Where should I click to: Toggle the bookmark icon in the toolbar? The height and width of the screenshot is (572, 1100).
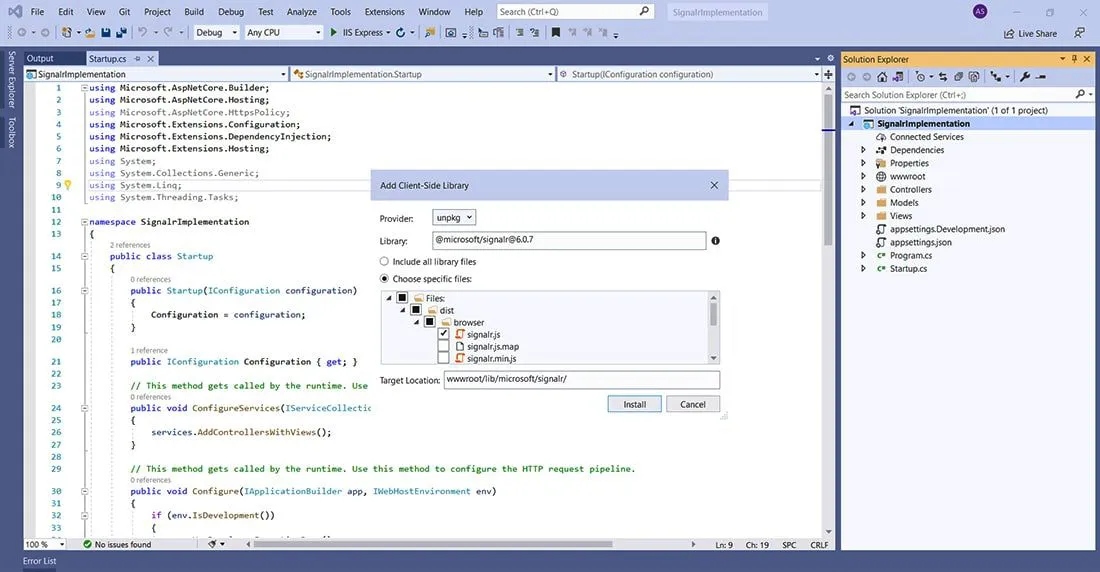point(556,32)
